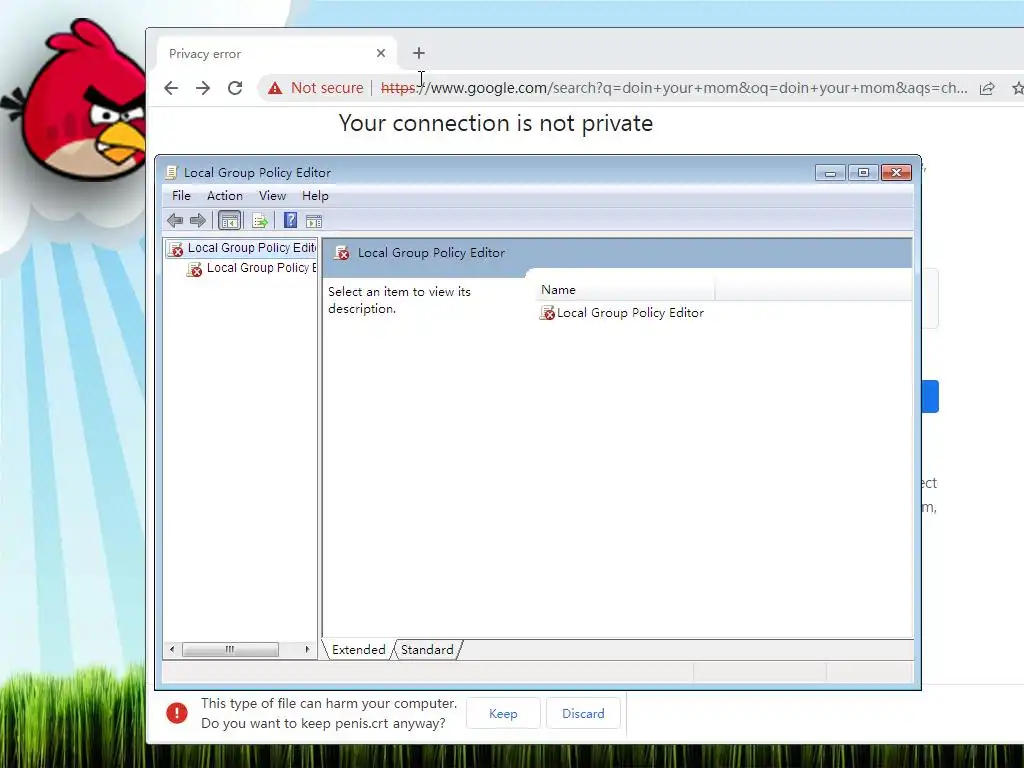1024x768 pixels.
Task: Click right arrow of tree horizontal scrollbar
Action: pos(307,649)
